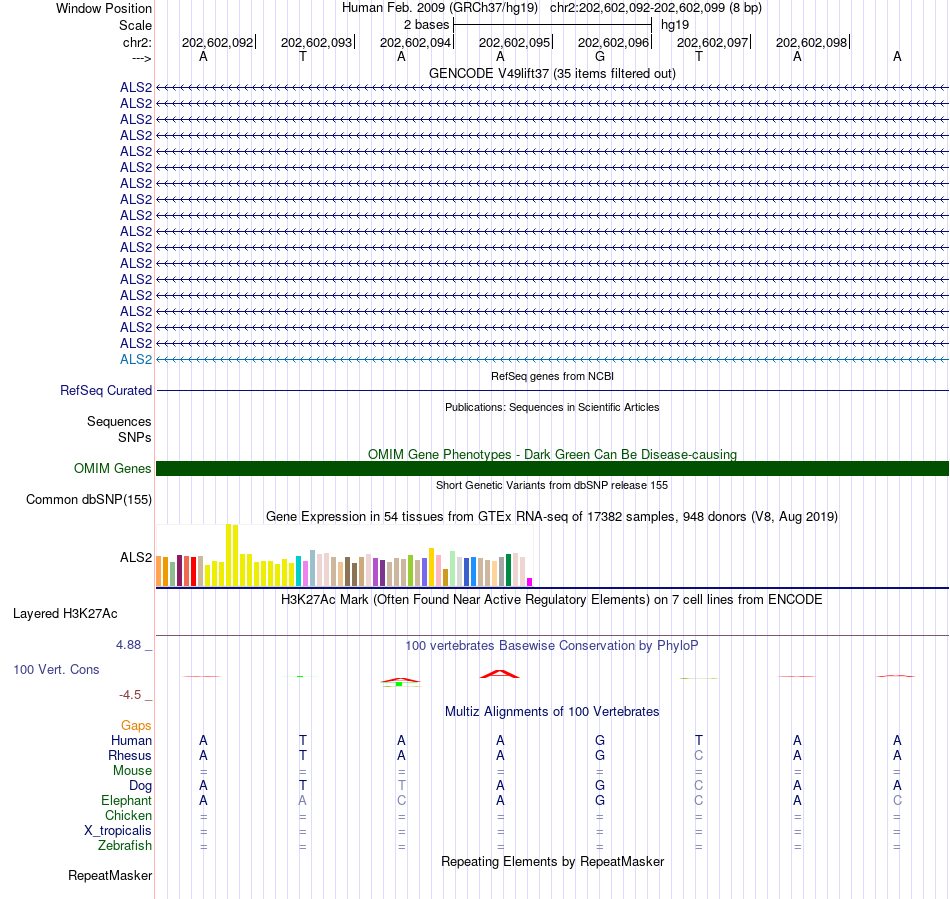Click the OMIM Genes track label
The width and height of the screenshot is (950, 899).
pyautogui.click(x=112, y=468)
